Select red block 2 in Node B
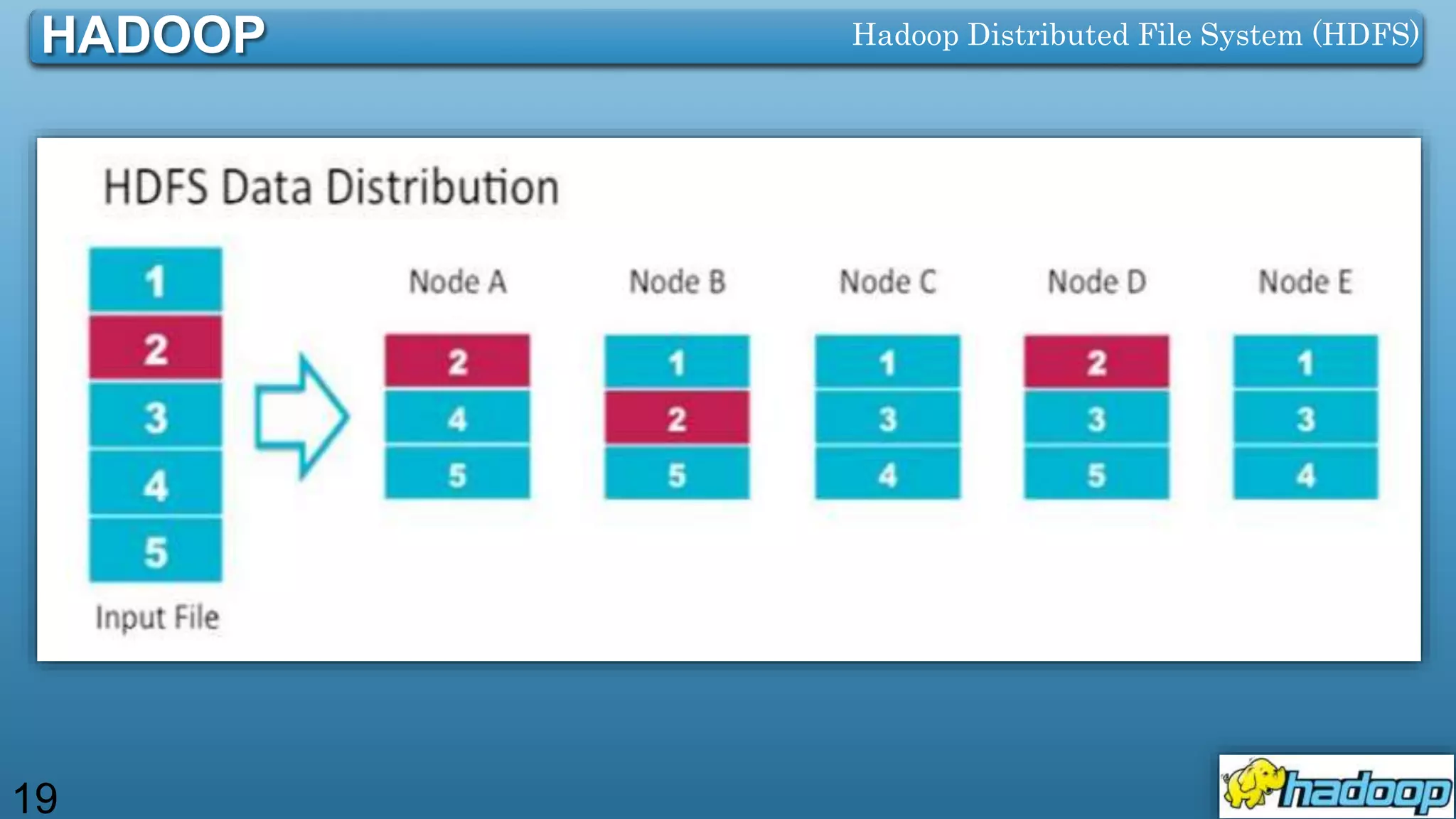 677,418
